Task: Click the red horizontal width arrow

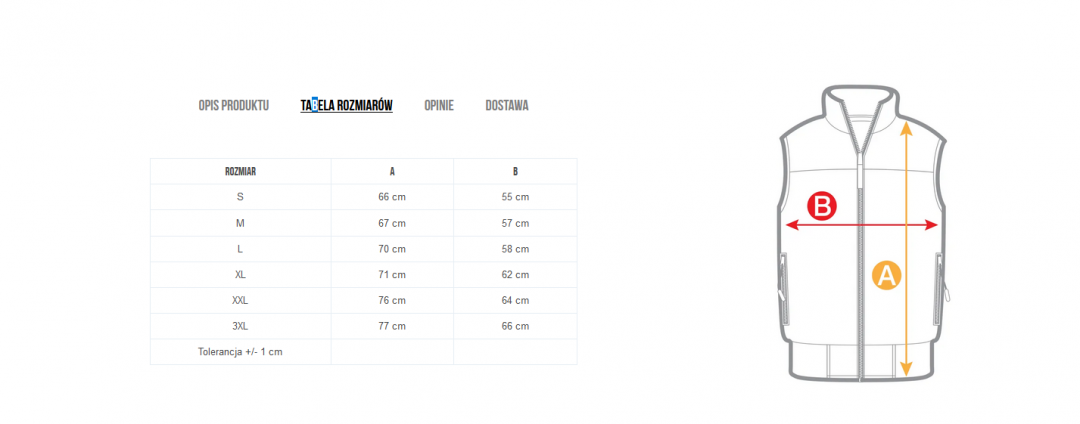Action: pyautogui.click(x=862, y=225)
